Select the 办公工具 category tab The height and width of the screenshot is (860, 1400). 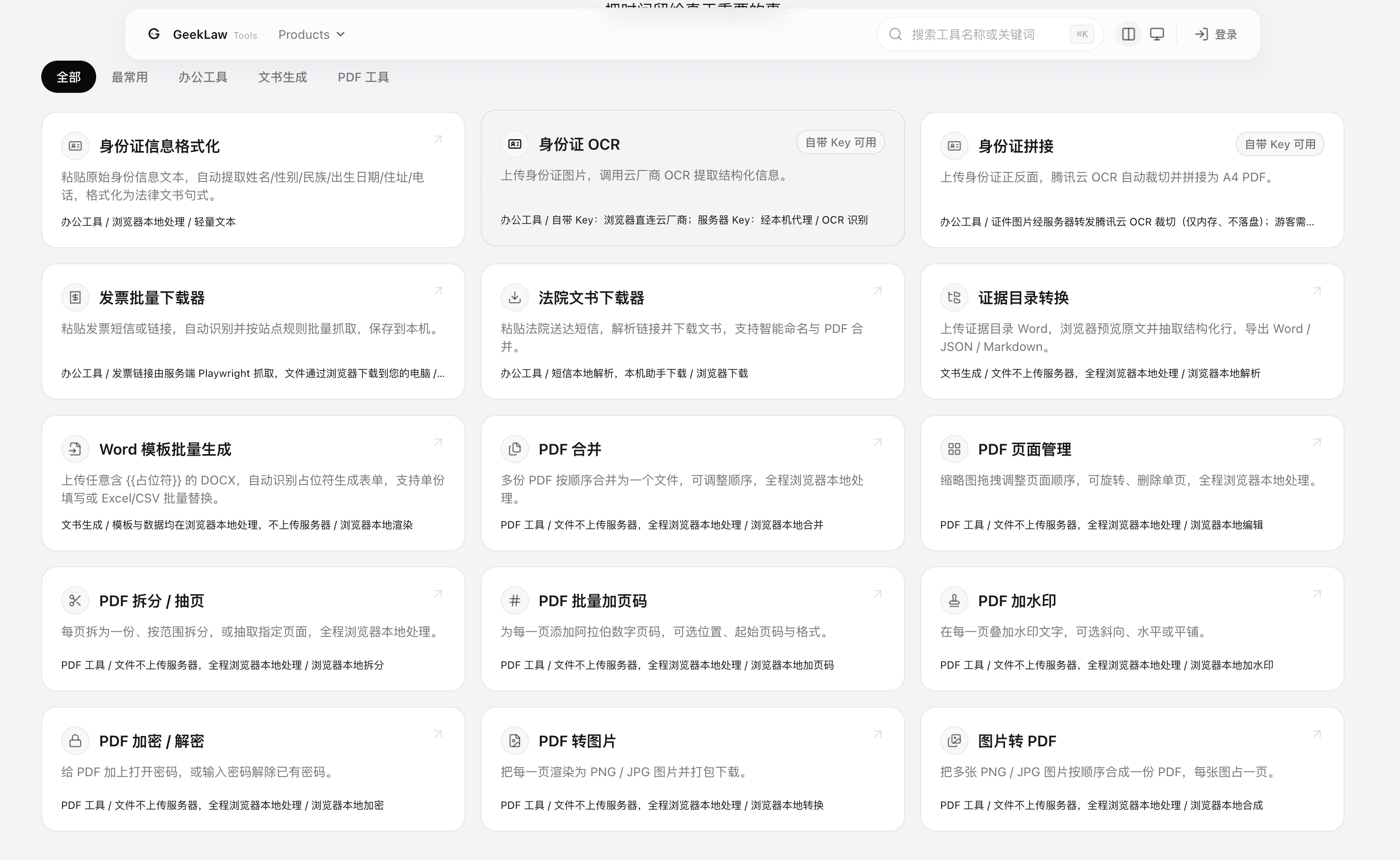coord(203,77)
